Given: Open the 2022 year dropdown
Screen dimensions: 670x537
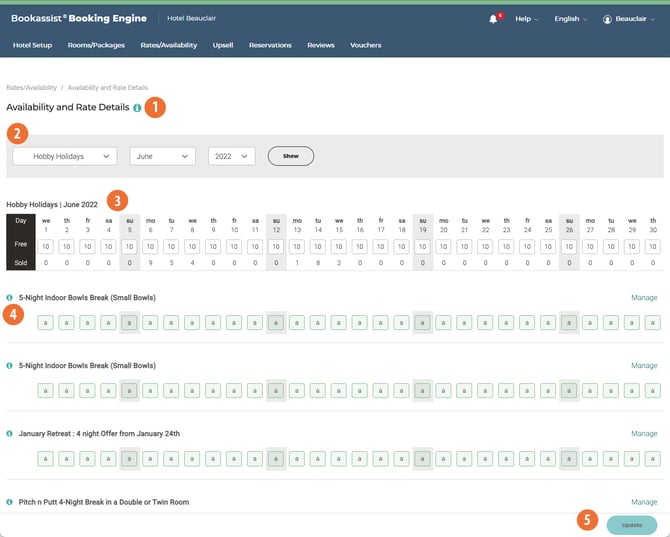Looking at the screenshot, I should tap(231, 156).
